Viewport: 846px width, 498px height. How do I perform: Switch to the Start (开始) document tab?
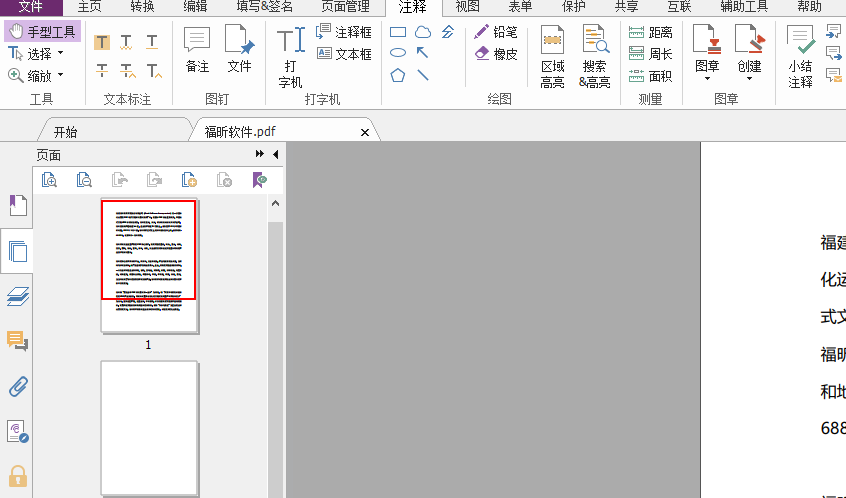(x=65, y=132)
